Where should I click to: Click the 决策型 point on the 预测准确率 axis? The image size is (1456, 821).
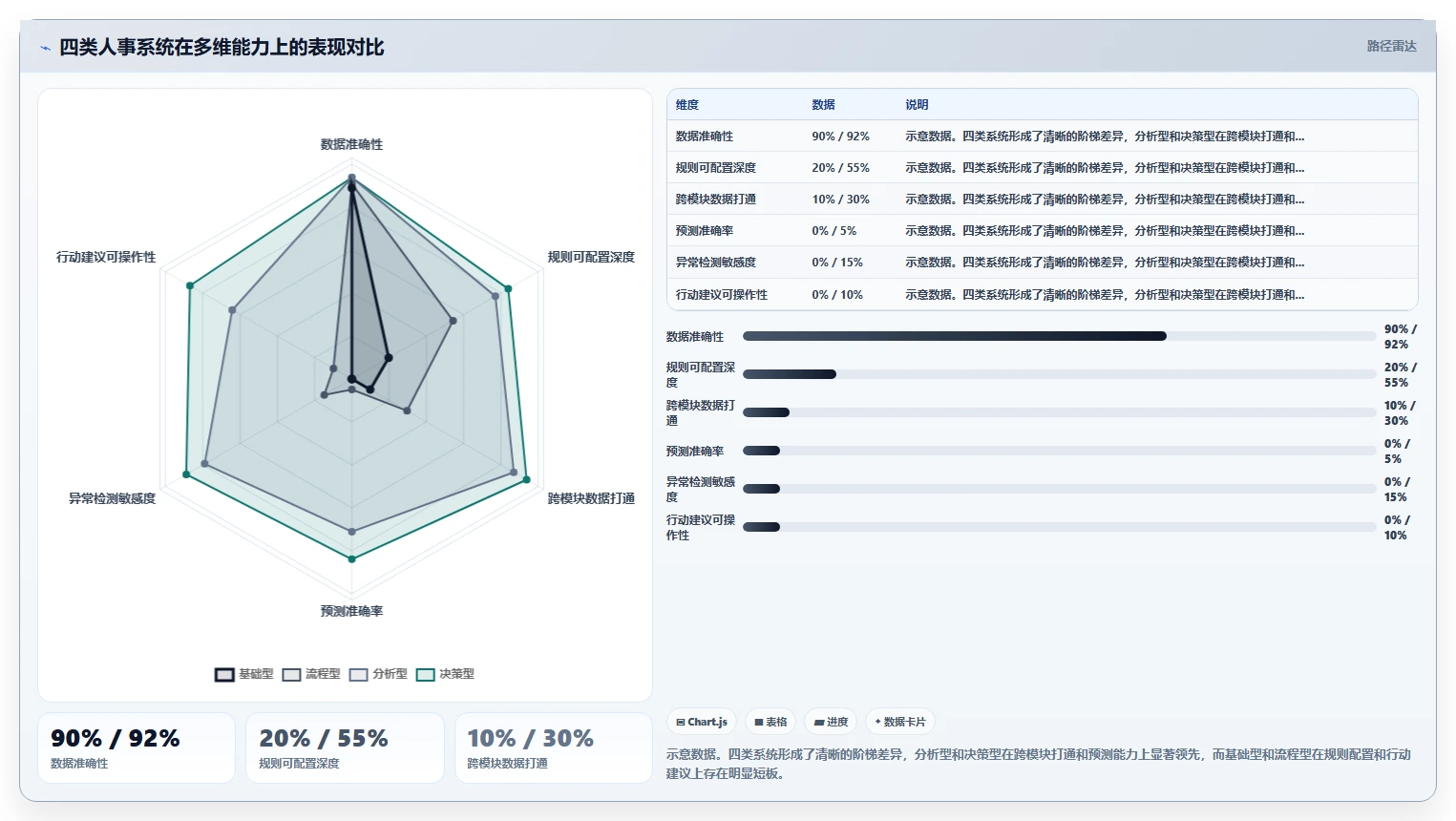[x=351, y=558]
